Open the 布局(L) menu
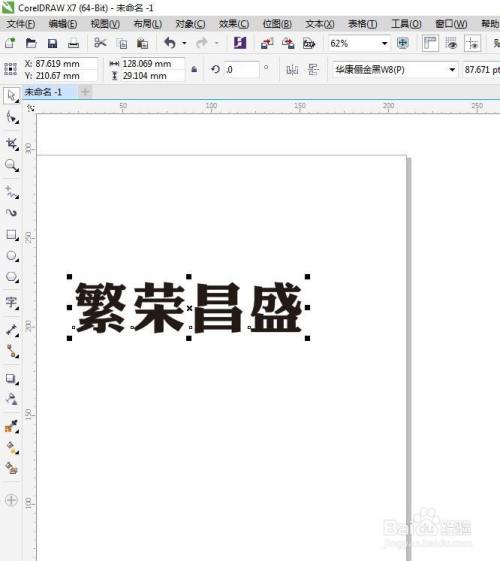The image size is (500, 561). click(x=148, y=24)
